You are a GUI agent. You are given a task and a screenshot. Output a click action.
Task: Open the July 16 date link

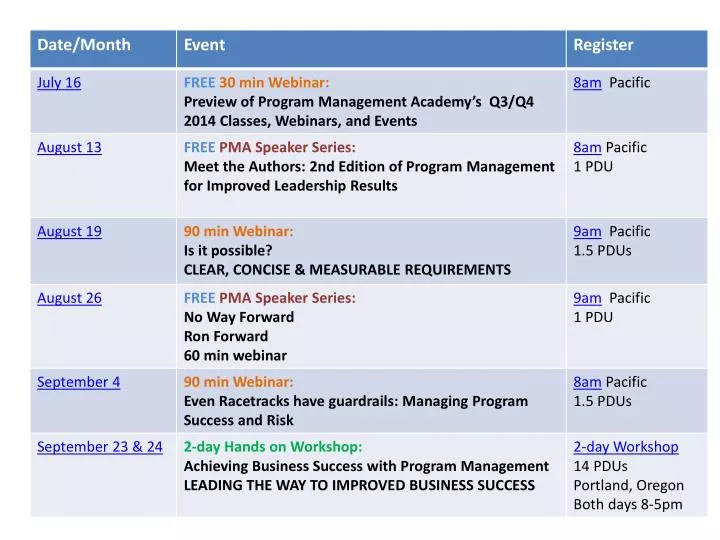click(x=59, y=83)
